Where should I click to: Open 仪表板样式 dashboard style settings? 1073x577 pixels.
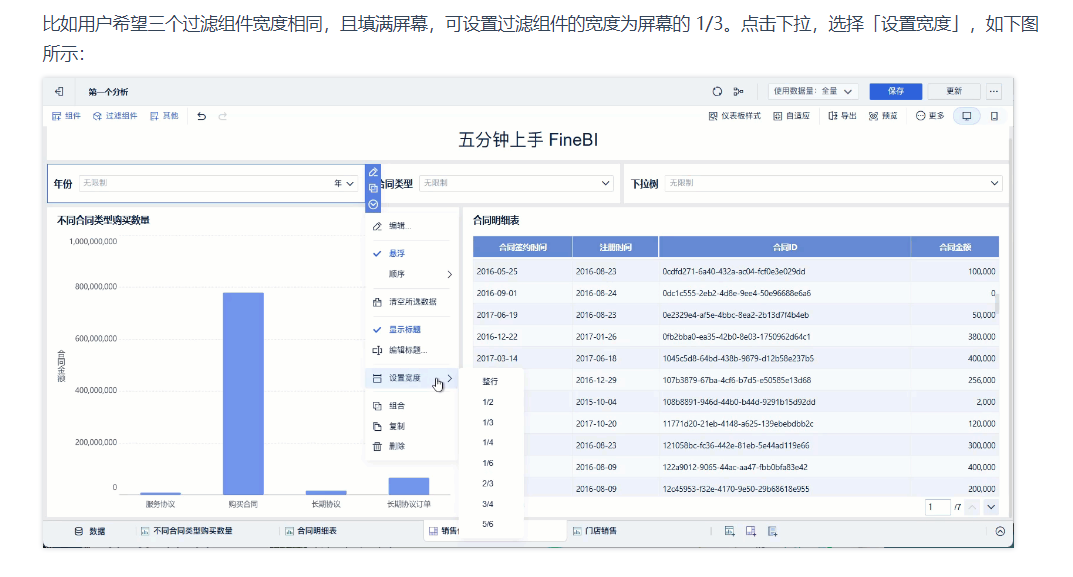[x=734, y=116]
